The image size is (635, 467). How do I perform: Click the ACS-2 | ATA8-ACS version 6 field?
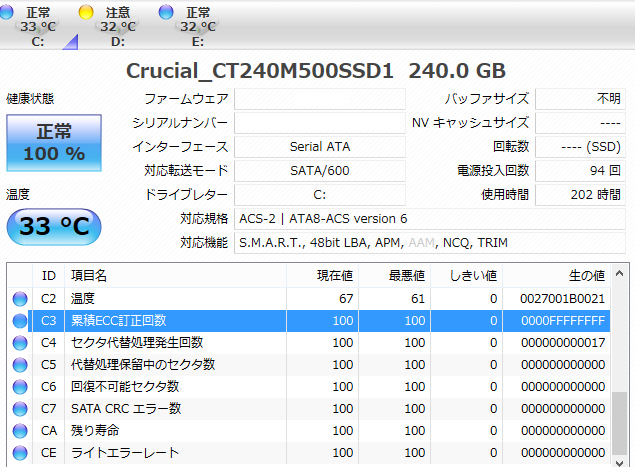430,219
